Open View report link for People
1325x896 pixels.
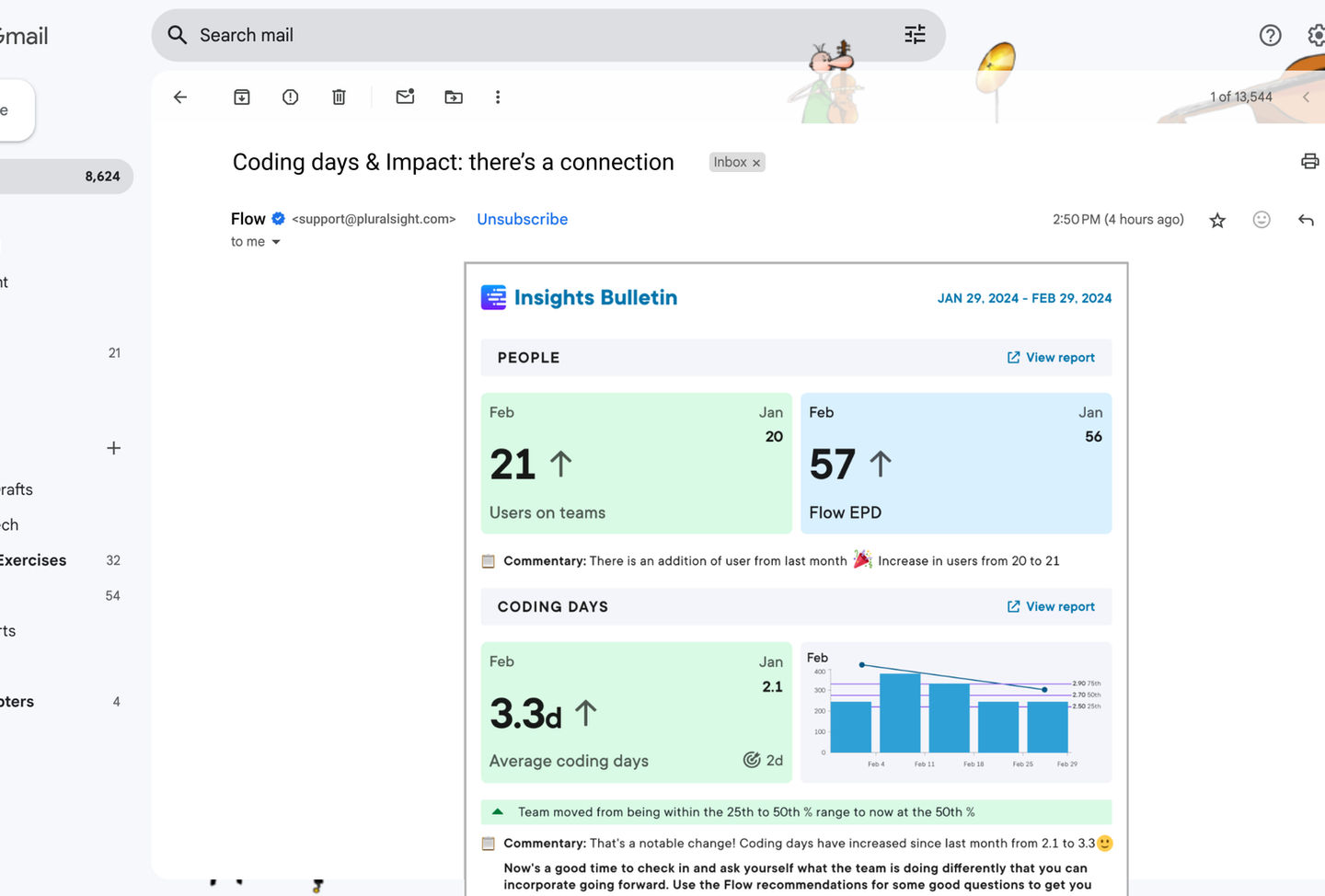click(1051, 358)
